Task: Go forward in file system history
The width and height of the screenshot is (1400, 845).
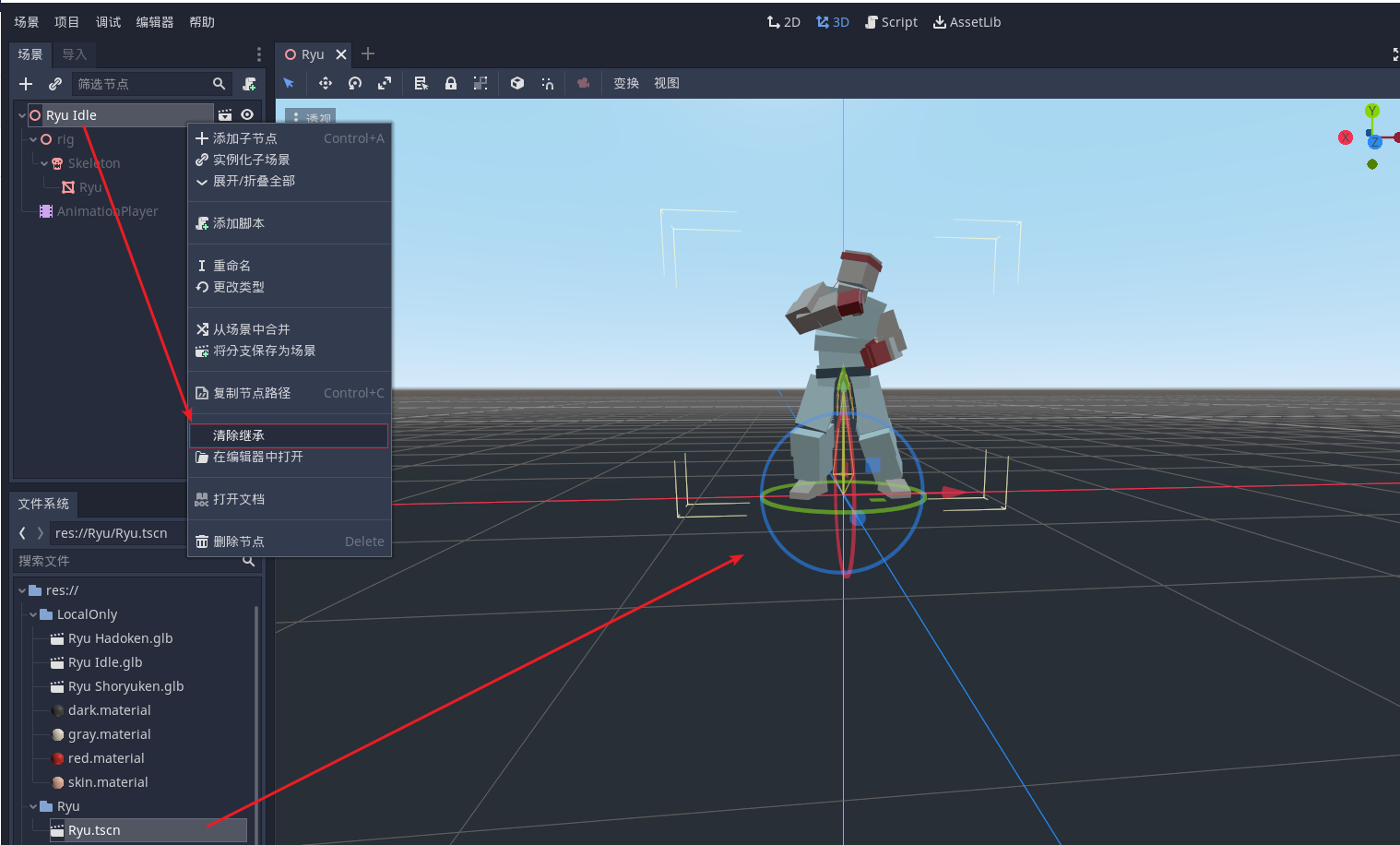Action: click(x=40, y=533)
